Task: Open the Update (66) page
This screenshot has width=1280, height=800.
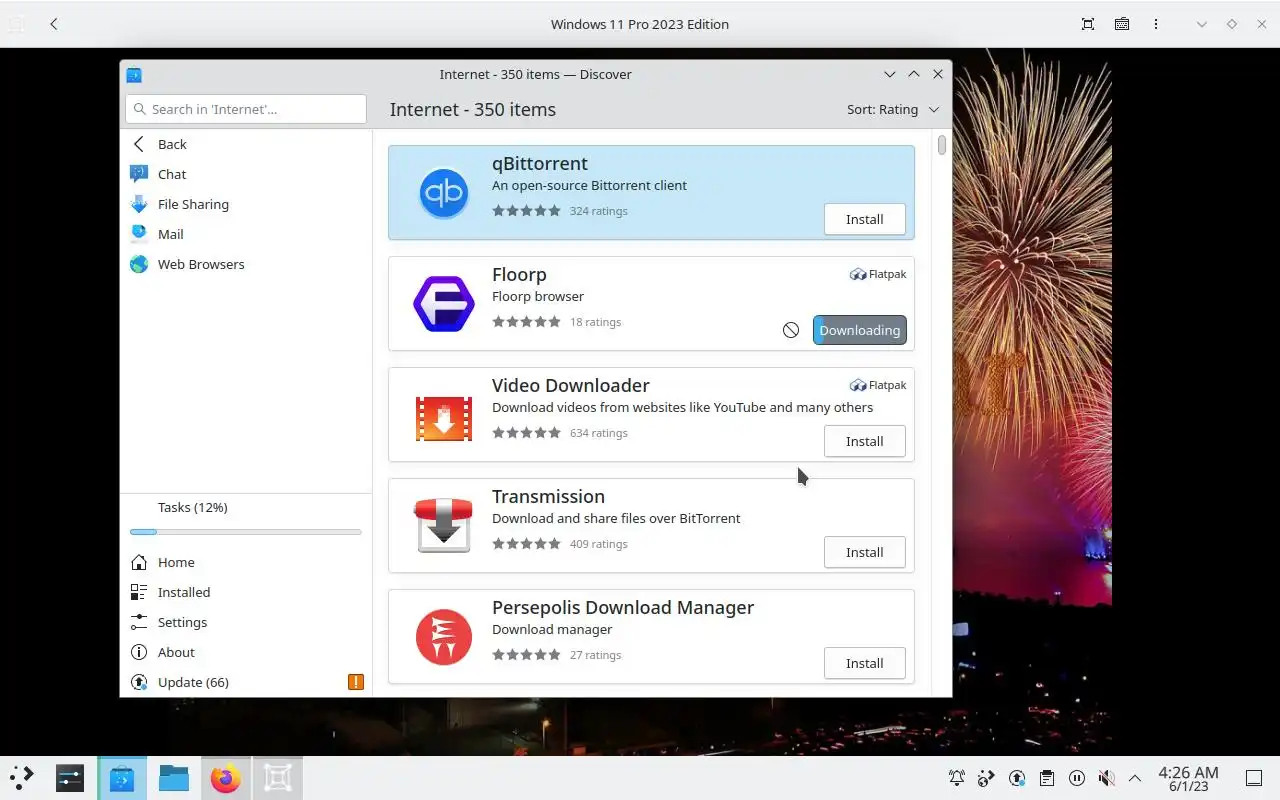Action: [246, 682]
